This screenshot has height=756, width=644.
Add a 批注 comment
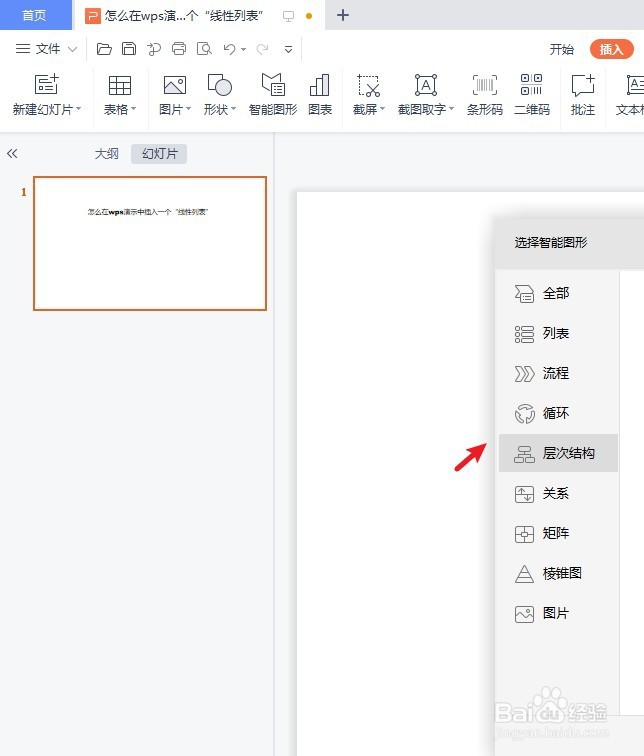[583, 94]
